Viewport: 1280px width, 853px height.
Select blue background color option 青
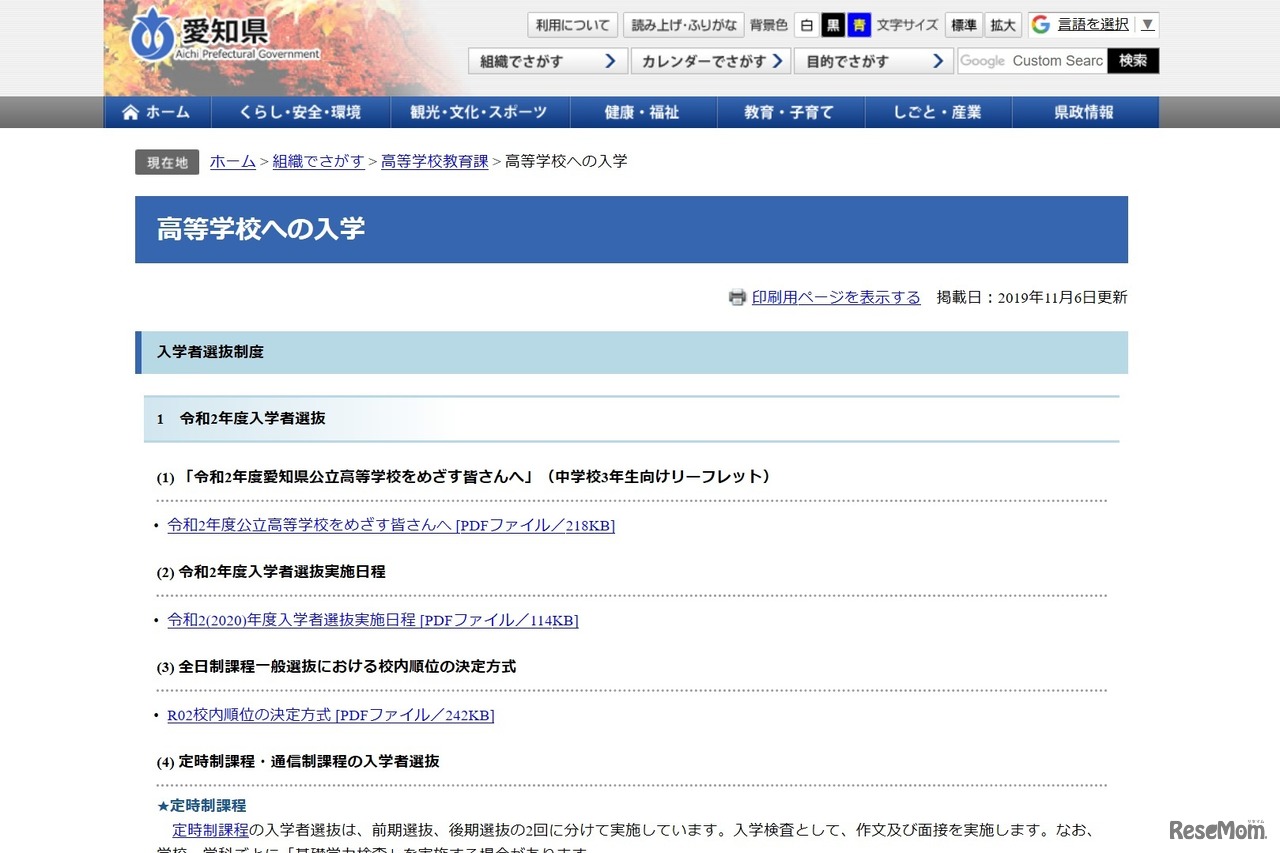point(858,25)
